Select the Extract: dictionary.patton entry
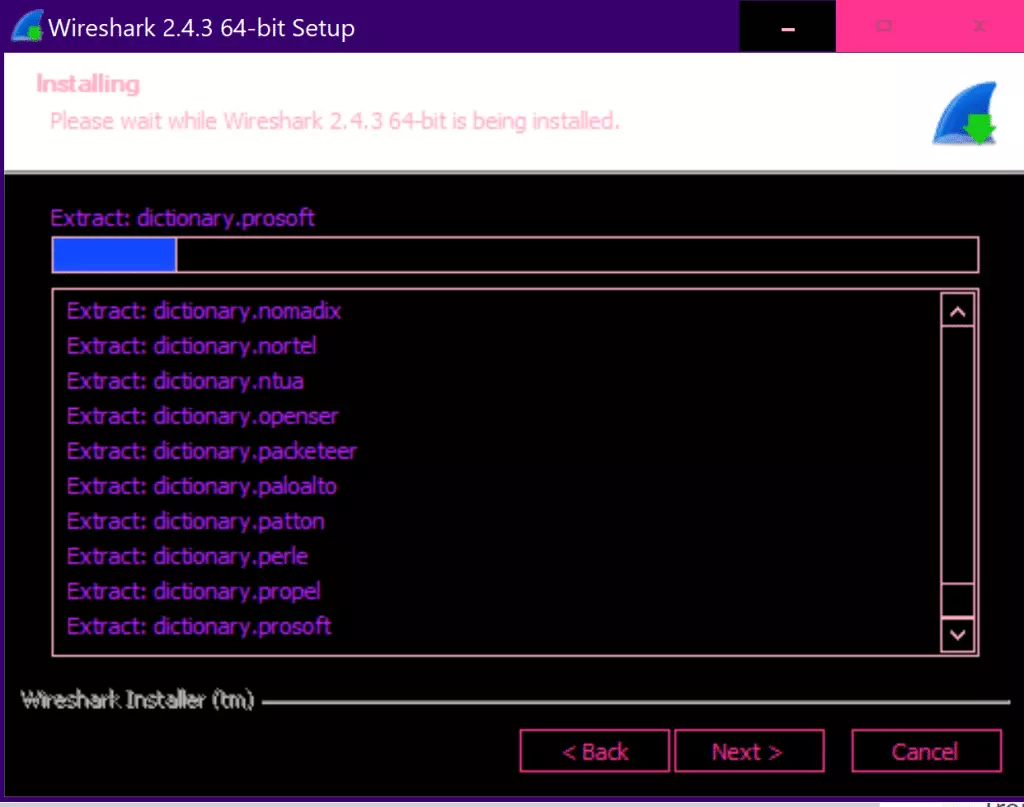This screenshot has width=1024, height=807. point(195,521)
